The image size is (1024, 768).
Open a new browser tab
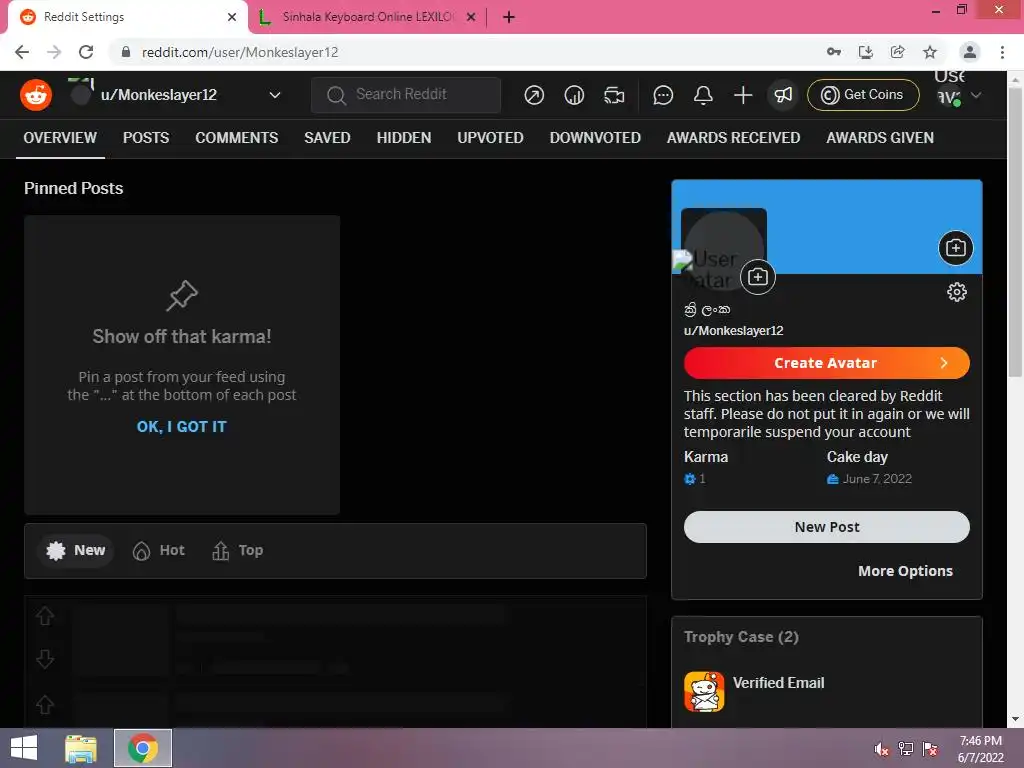509,17
